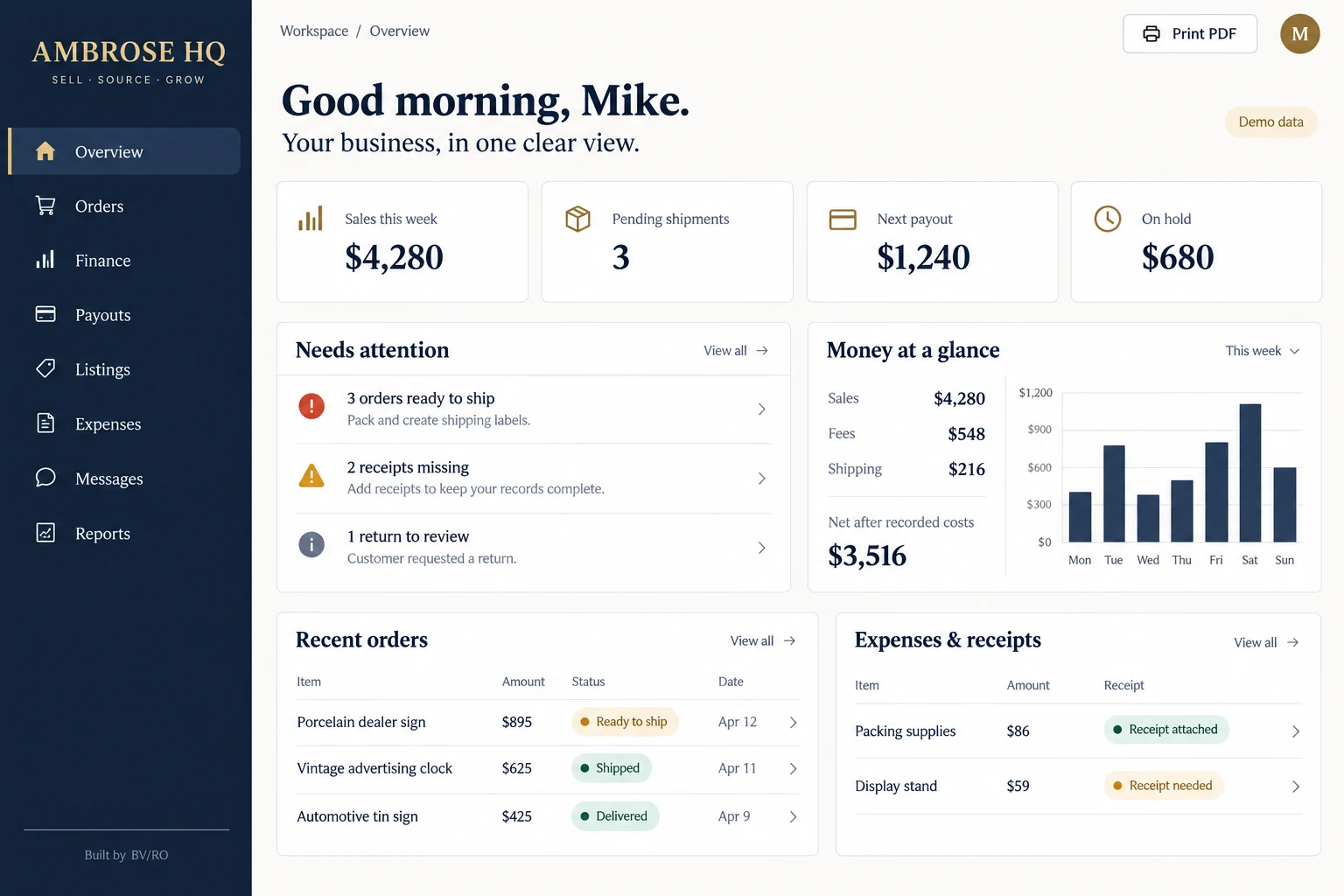
Task: Click the Finance bar chart icon
Action: click(x=45, y=260)
